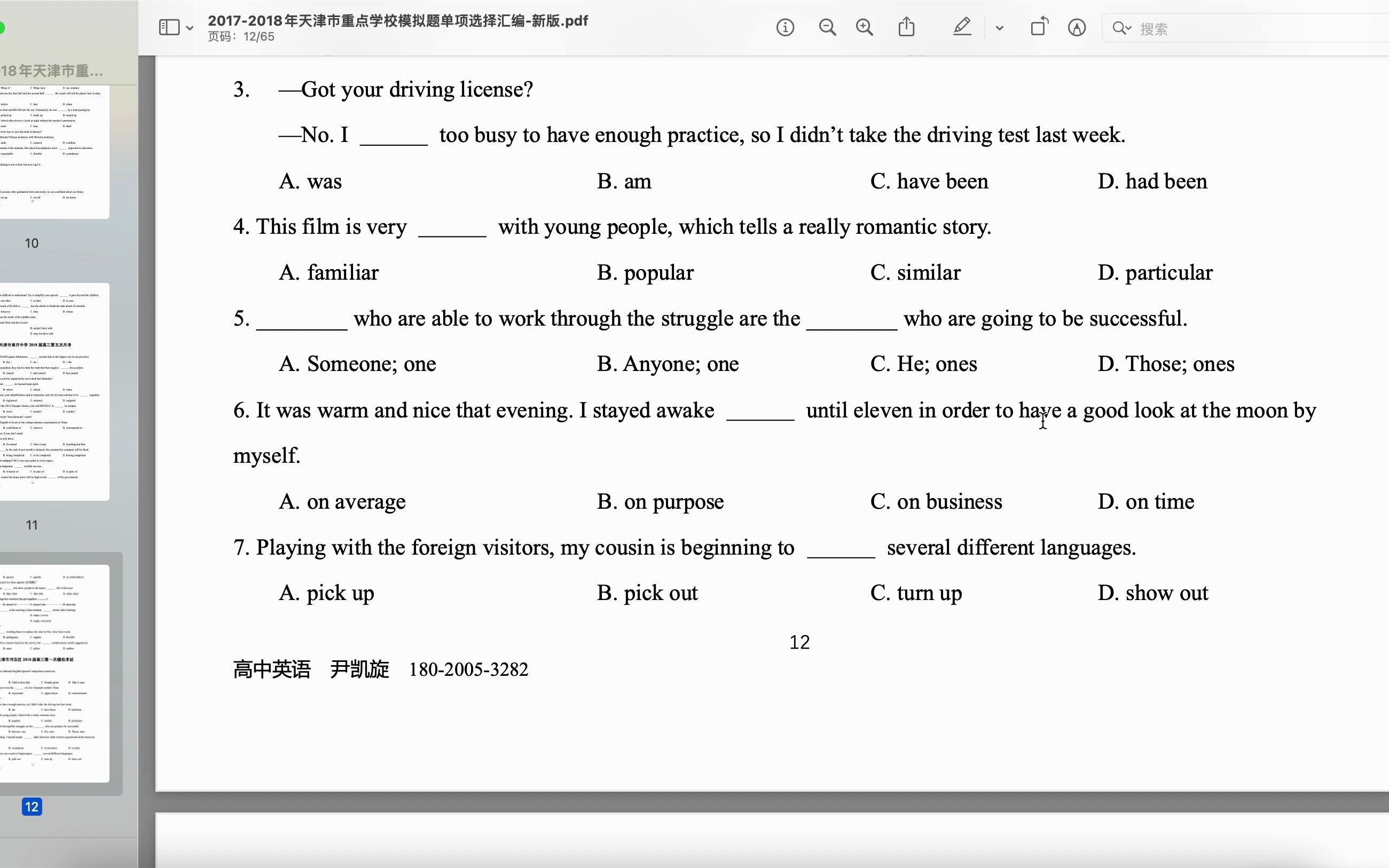This screenshot has width=1389, height=868.
Task: Click the blue 12 page label badge
Action: pyautogui.click(x=32, y=807)
